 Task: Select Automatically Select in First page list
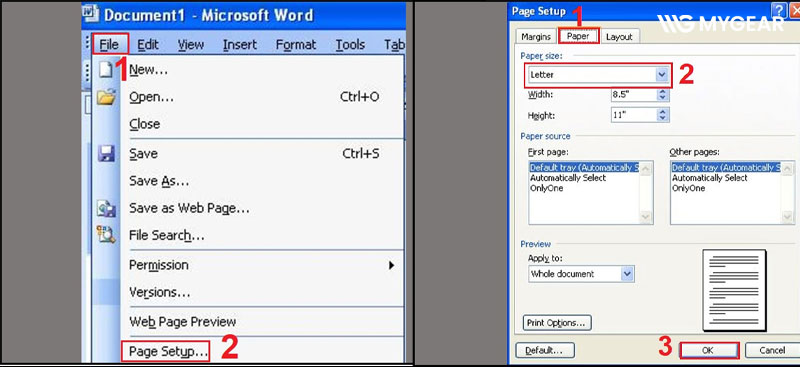pyautogui.click(x=568, y=178)
